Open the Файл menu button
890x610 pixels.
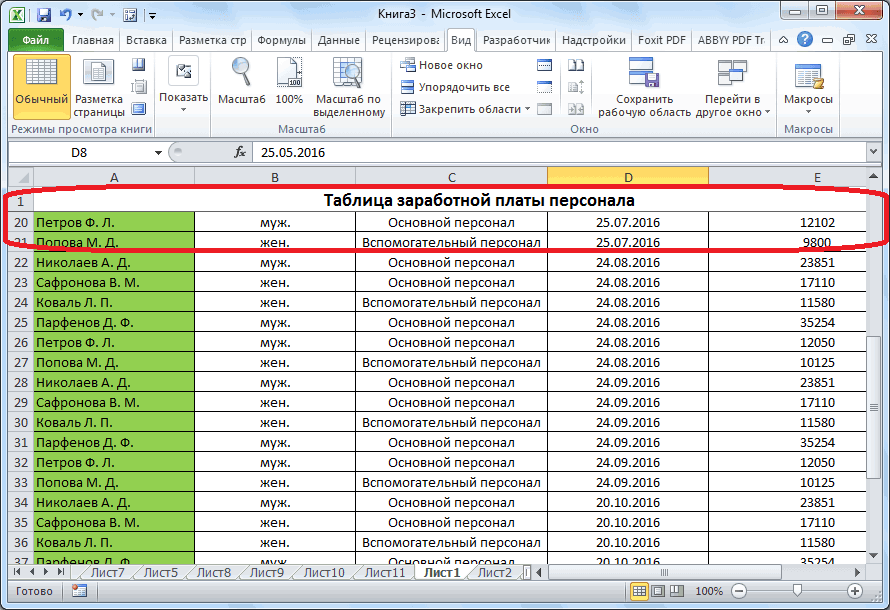pyautogui.click(x=36, y=40)
